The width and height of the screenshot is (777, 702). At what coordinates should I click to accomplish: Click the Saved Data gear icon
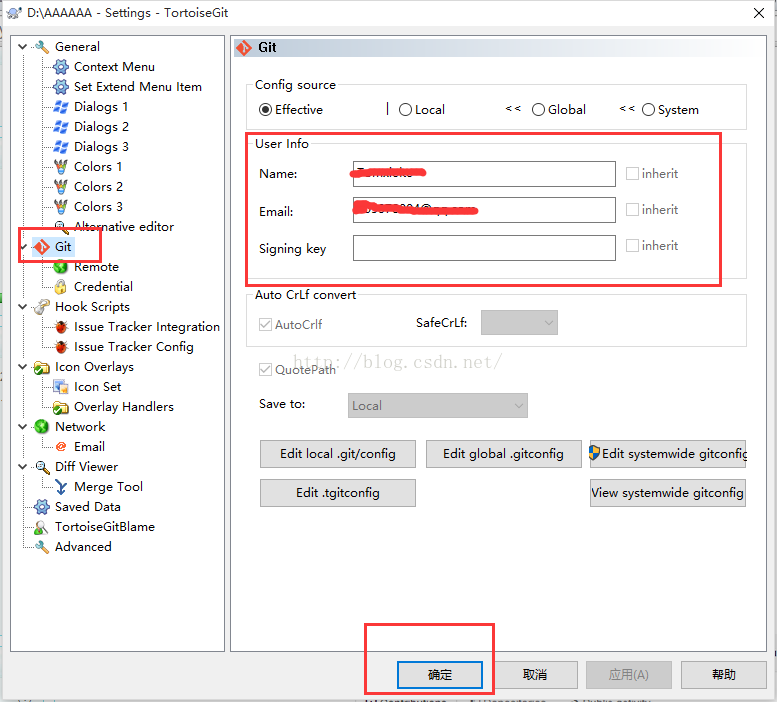42,507
